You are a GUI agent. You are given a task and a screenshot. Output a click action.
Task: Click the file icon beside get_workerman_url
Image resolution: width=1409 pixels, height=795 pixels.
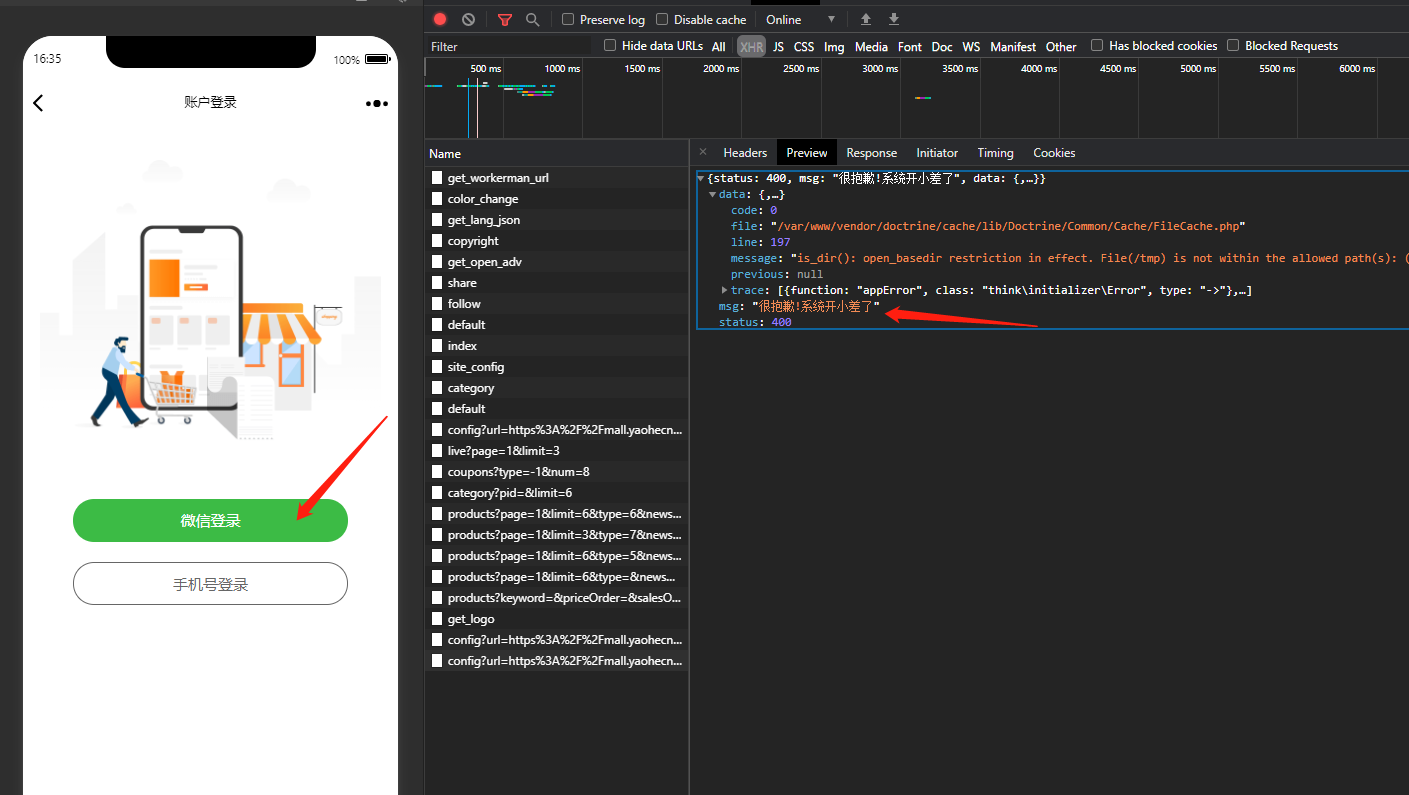click(437, 177)
